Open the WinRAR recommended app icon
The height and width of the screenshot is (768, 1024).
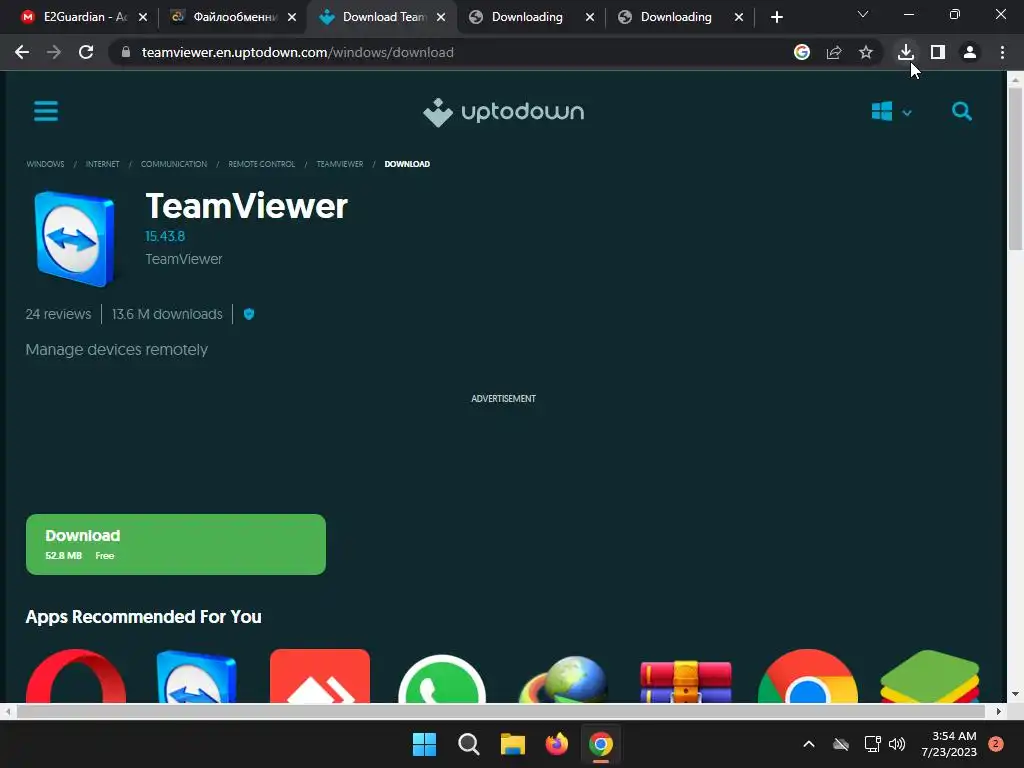686,681
